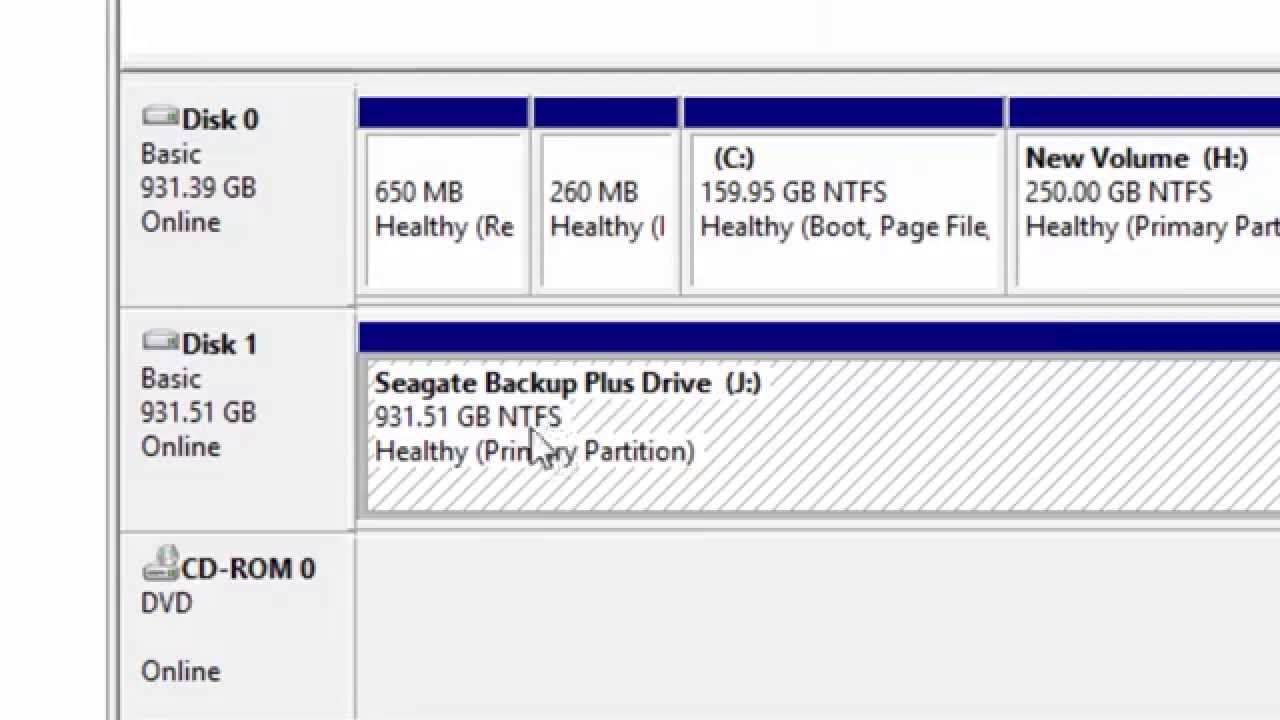Image resolution: width=1280 pixels, height=720 pixels.
Task: Click the blue header bar above Seagate drive
Action: point(818,337)
